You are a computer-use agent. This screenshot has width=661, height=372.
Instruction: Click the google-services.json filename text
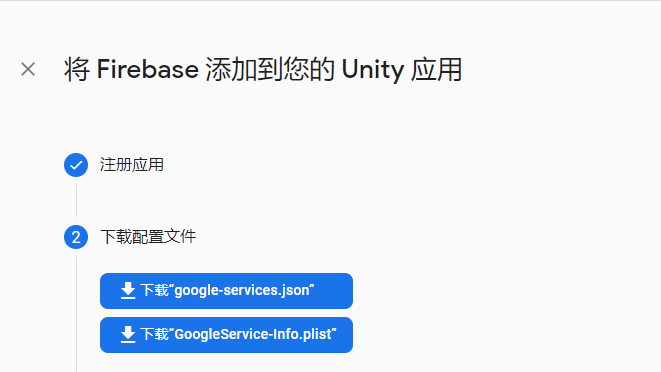click(x=242, y=291)
